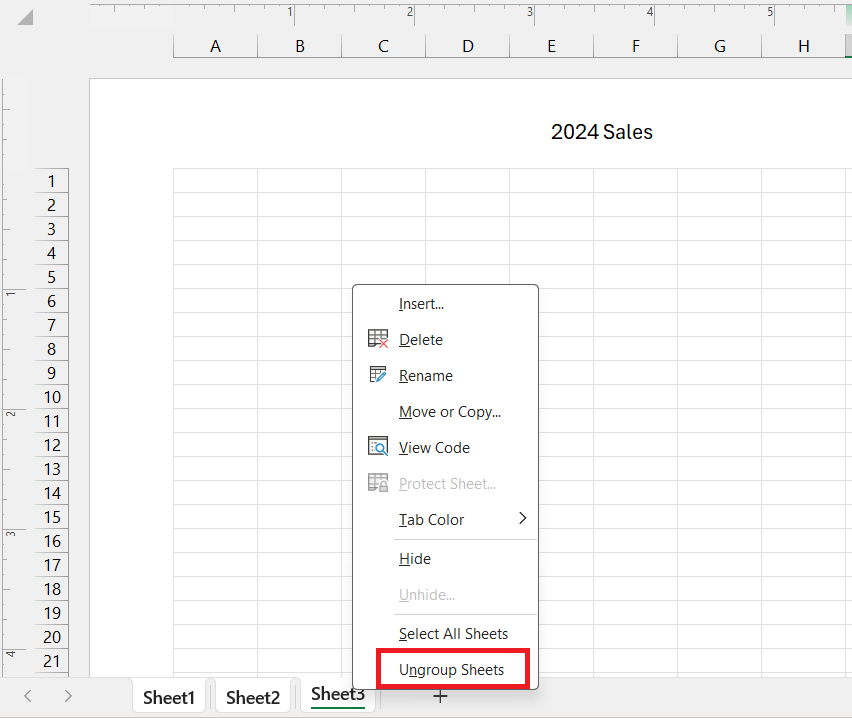Click the Unhide... menu item

446,595
